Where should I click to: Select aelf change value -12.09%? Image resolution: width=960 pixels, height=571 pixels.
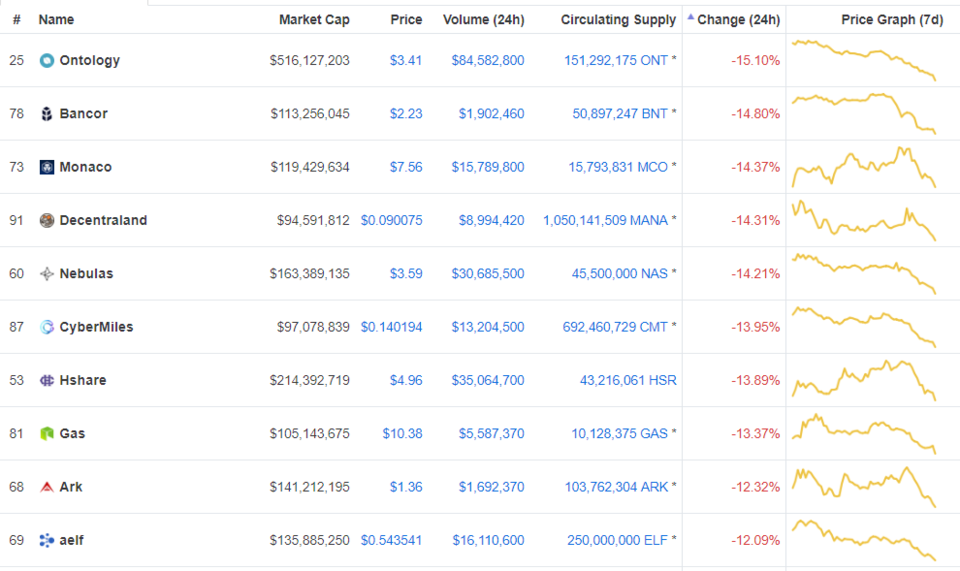point(756,540)
